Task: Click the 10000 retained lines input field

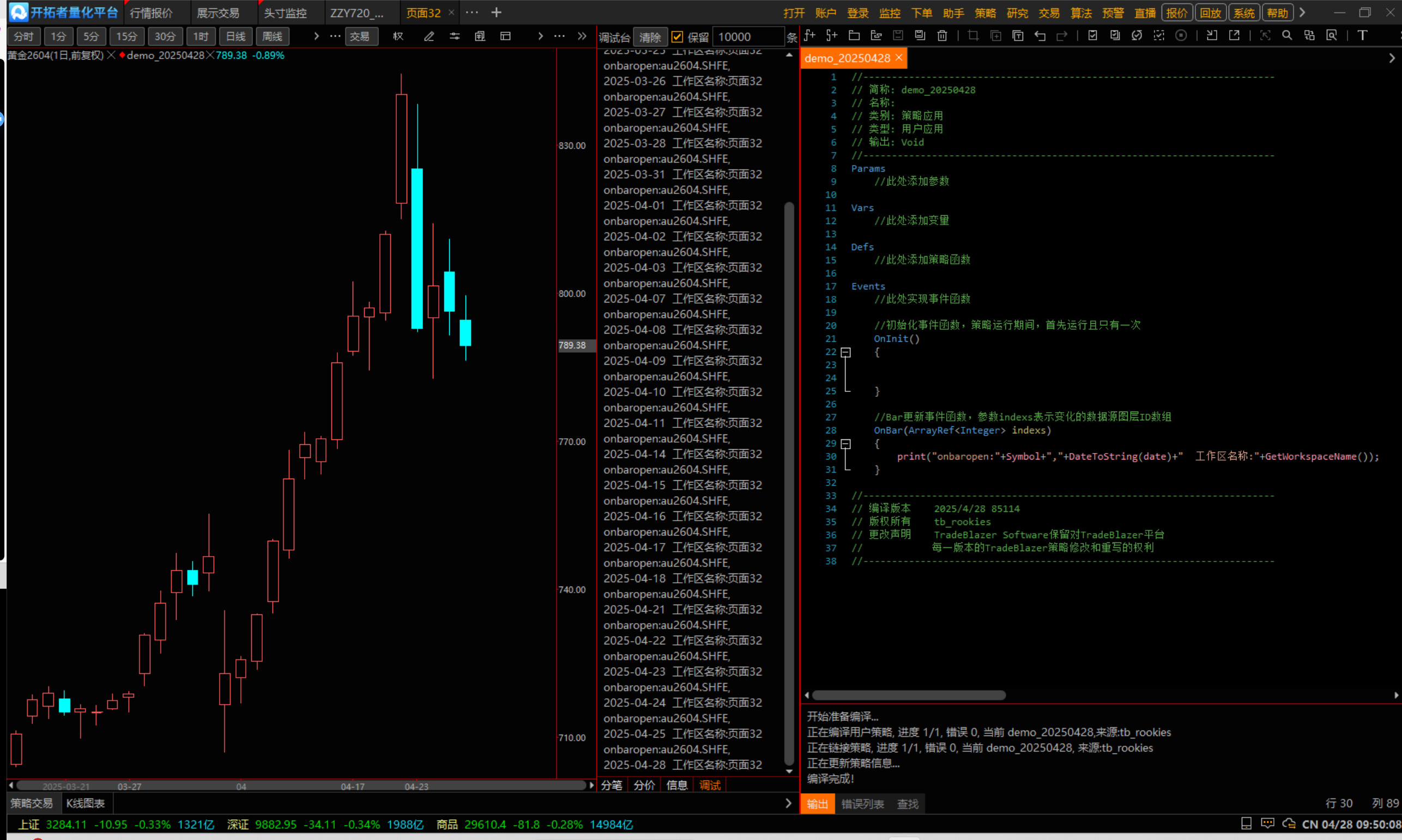Action: coord(748,38)
